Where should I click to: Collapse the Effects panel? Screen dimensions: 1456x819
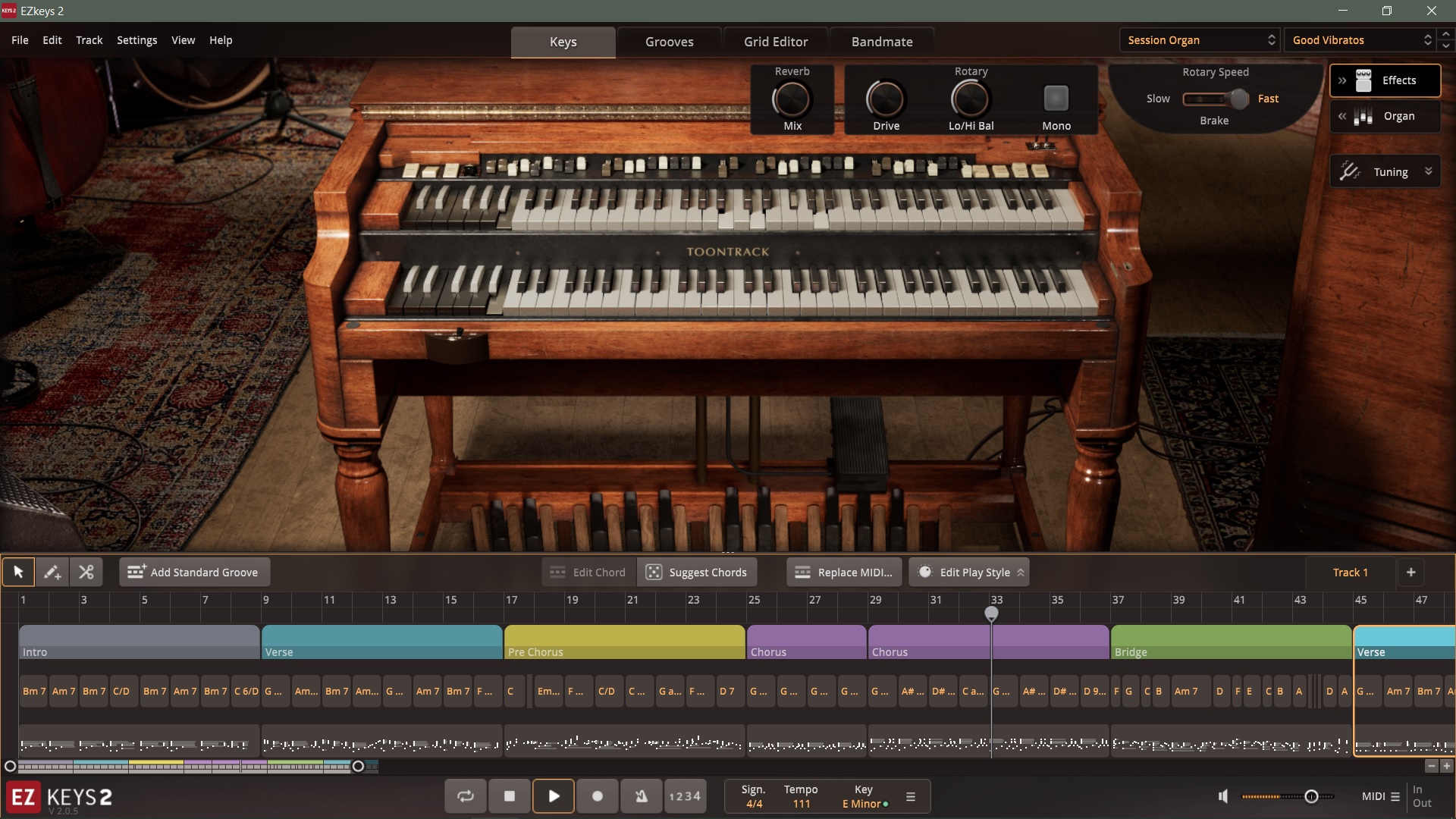coord(1342,80)
